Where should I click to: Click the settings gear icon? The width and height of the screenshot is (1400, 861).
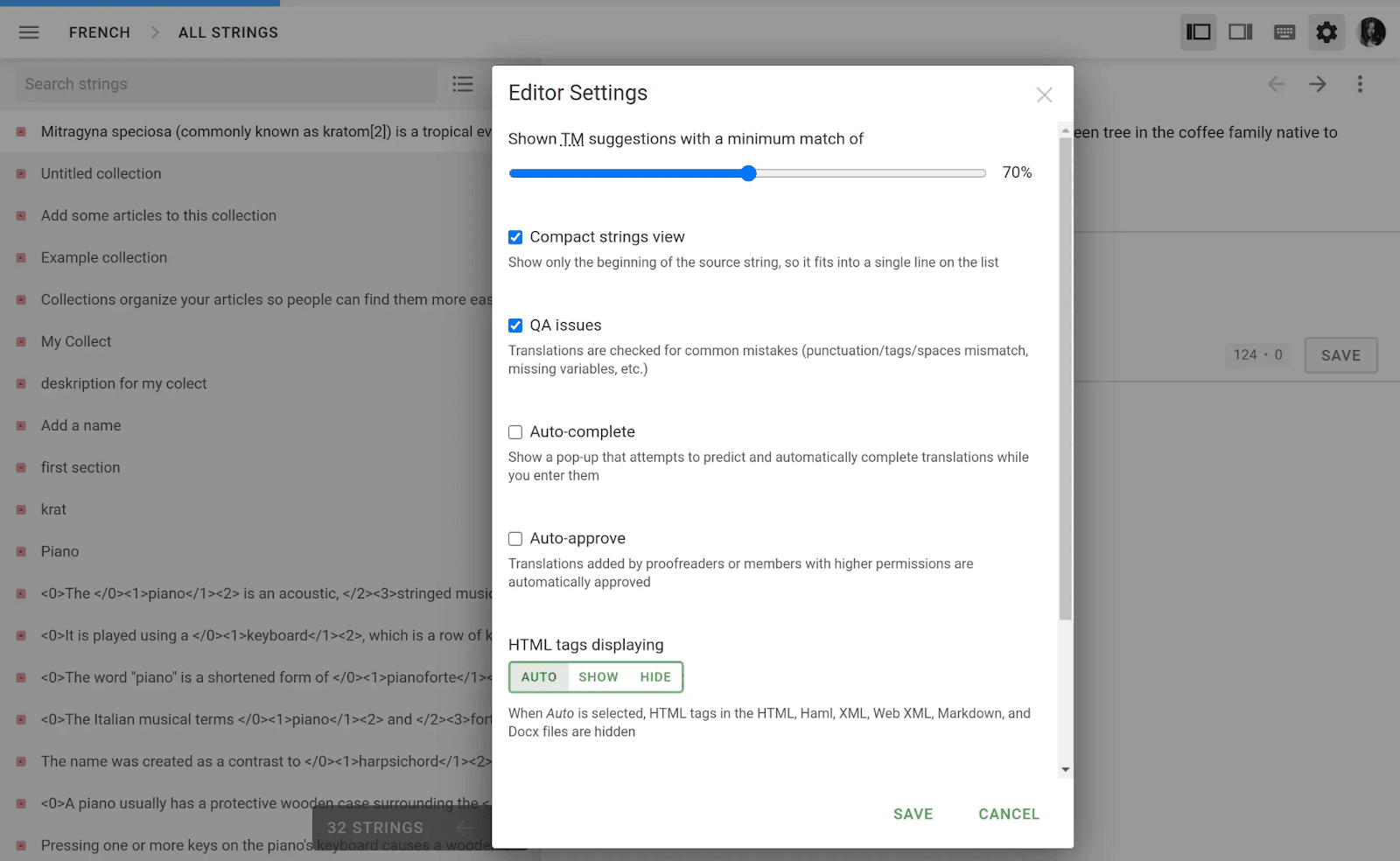coord(1326,32)
